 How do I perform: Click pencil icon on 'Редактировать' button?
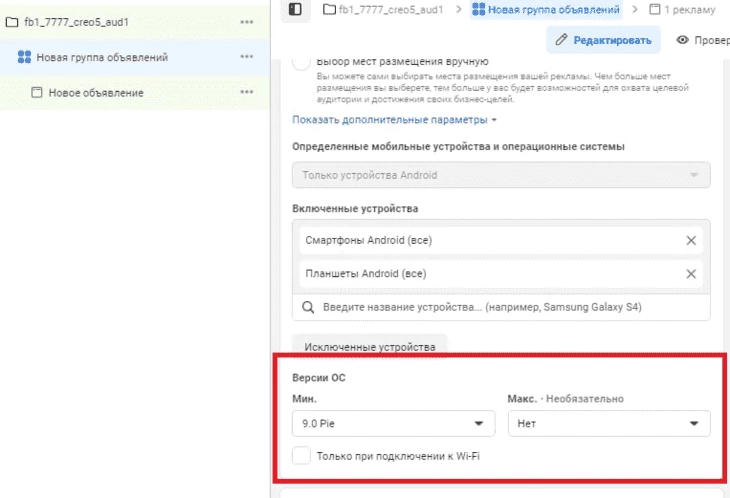(561, 40)
